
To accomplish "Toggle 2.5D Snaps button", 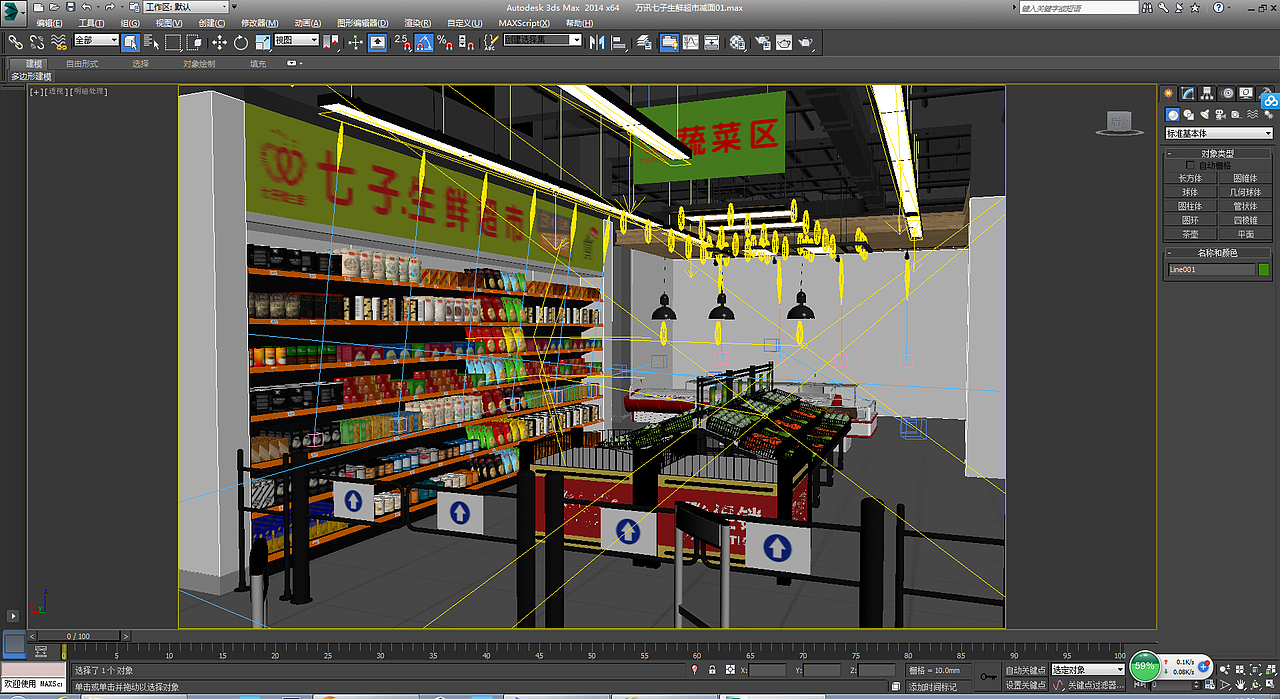I will click(402, 42).
